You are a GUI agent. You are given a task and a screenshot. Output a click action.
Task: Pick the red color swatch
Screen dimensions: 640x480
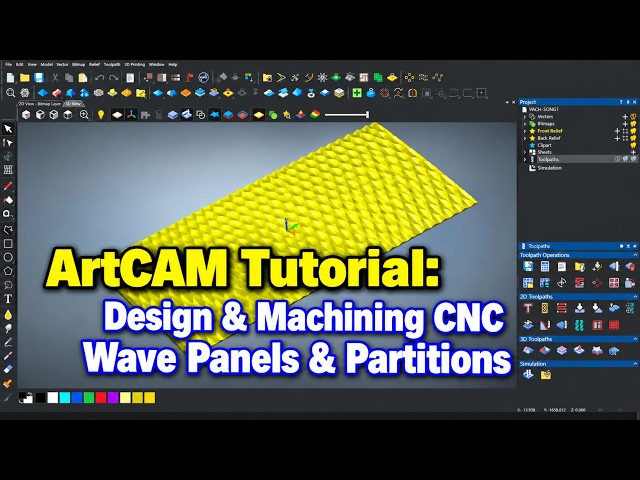(x=101, y=398)
